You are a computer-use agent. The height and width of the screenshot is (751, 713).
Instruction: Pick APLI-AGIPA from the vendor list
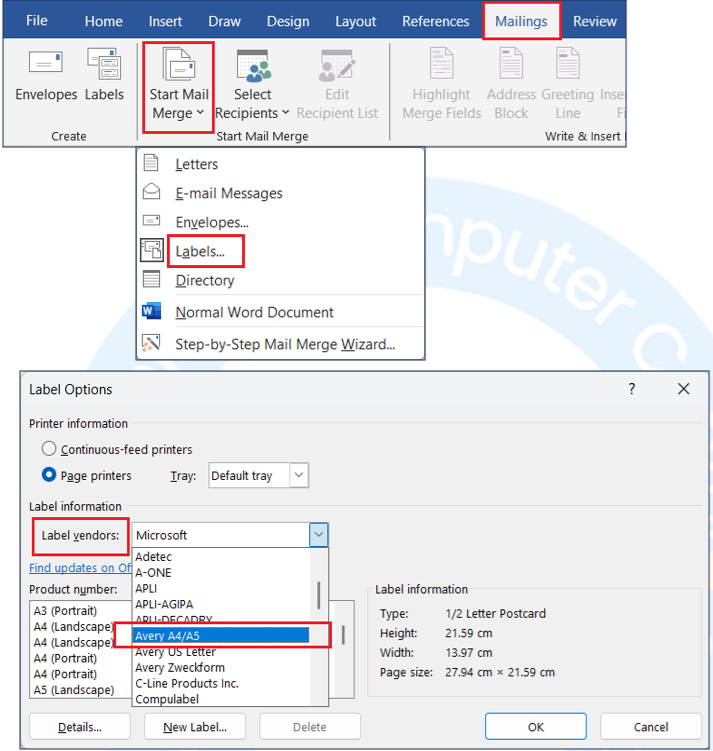click(221, 604)
